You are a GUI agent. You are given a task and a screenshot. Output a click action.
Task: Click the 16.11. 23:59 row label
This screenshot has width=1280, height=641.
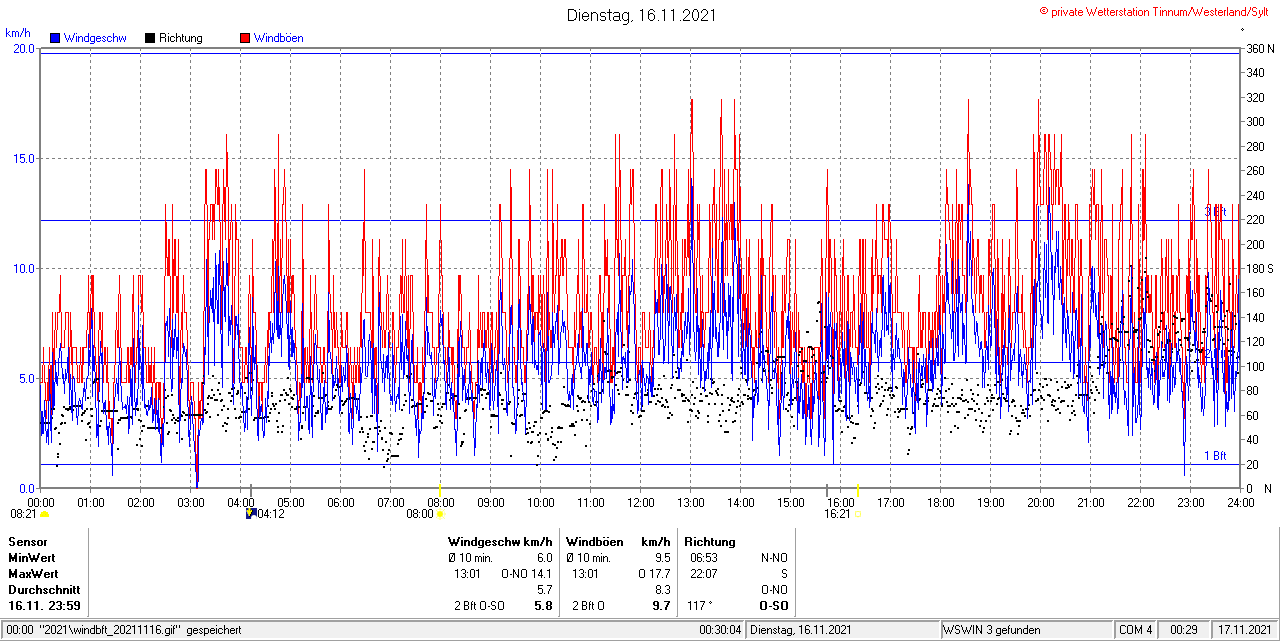coord(44,606)
